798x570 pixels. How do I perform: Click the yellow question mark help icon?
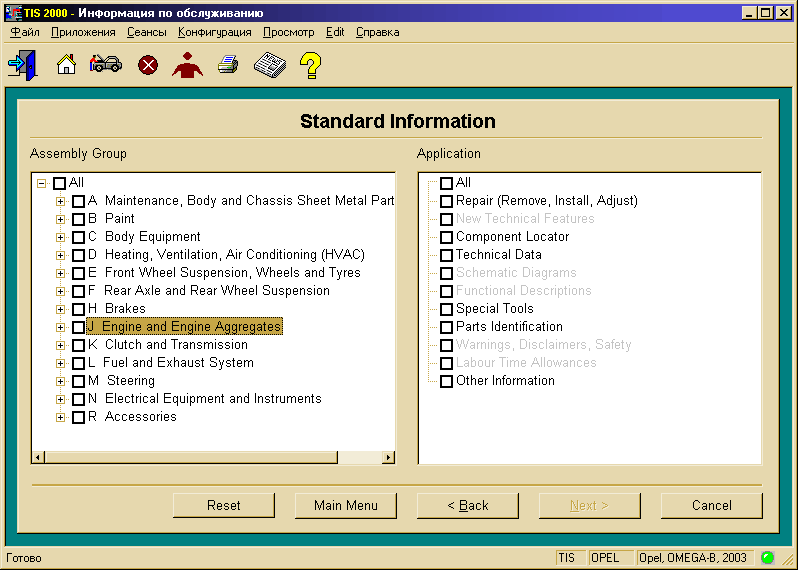(x=310, y=65)
